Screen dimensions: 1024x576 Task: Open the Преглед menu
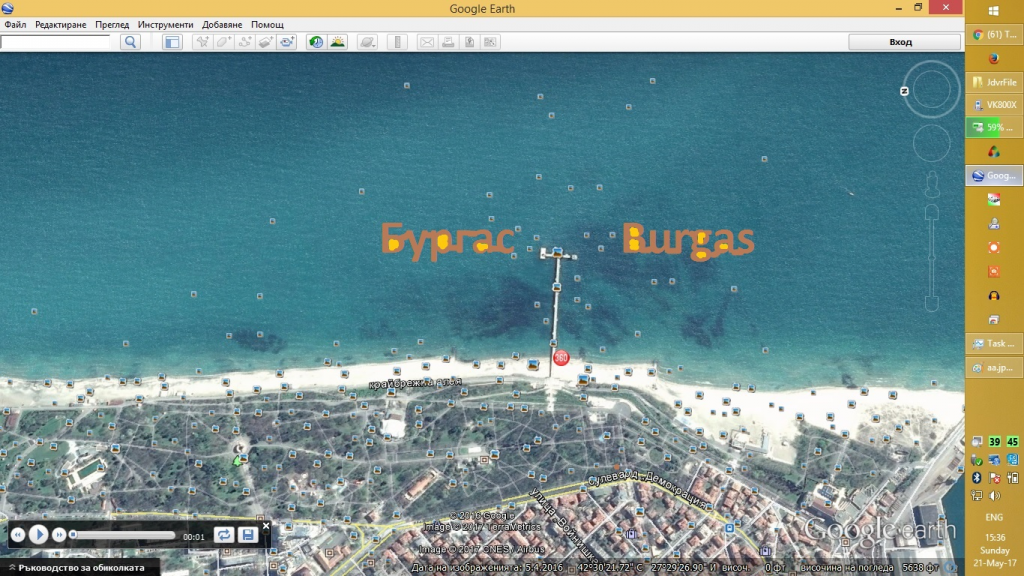click(112, 25)
